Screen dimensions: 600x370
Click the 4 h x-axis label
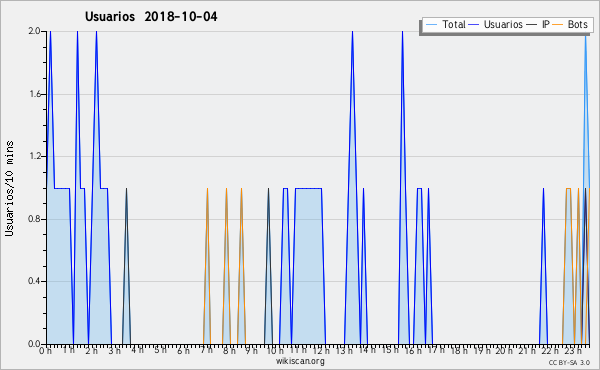point(137,350)
